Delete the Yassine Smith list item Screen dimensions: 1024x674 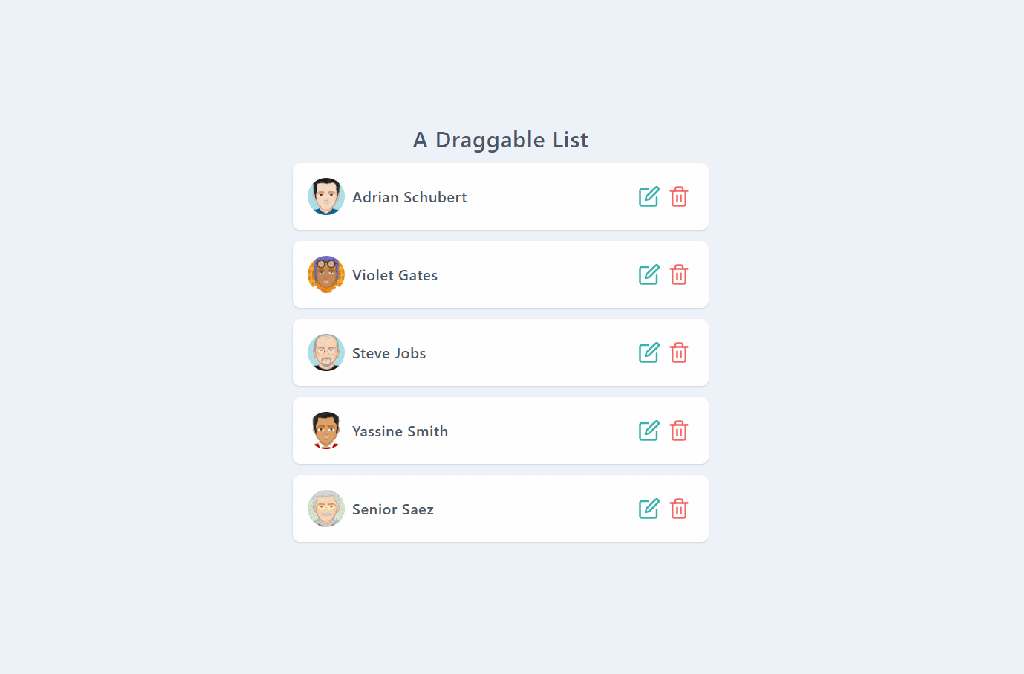point(679,431)
